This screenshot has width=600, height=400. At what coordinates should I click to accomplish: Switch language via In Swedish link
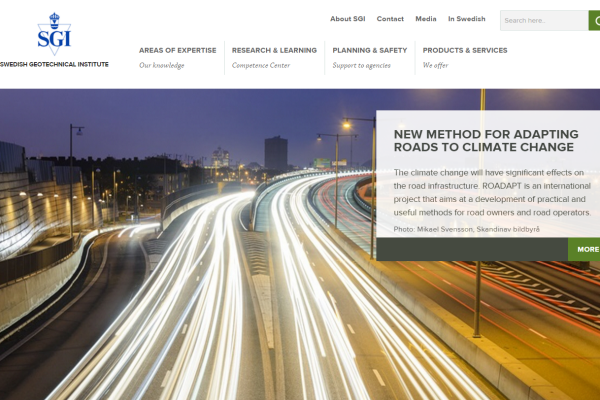pos(466,19)
